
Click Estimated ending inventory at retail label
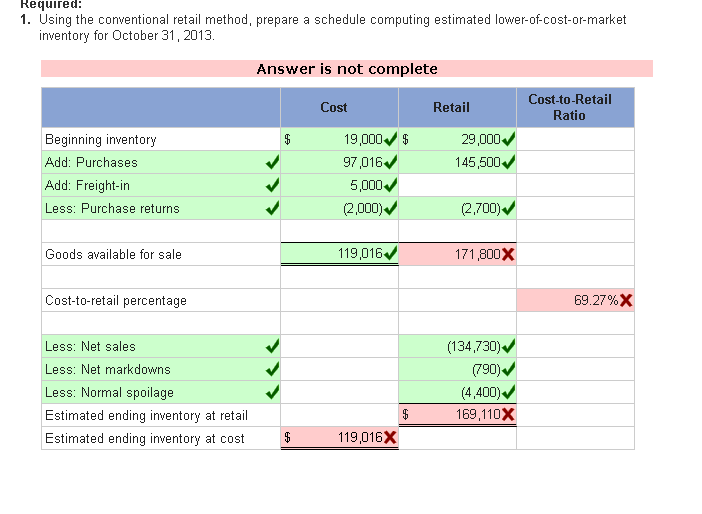(x=146, y=415)
